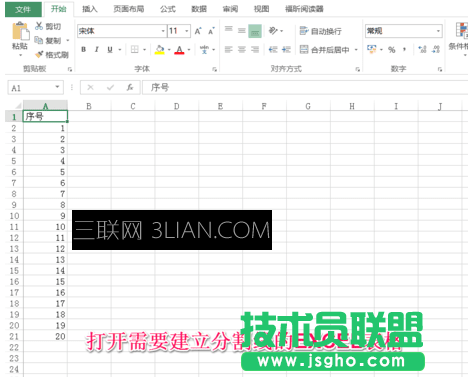Viewport: 468px width, 377px height.
Task: Set top vertical alignment
Action: click(229, 30)
